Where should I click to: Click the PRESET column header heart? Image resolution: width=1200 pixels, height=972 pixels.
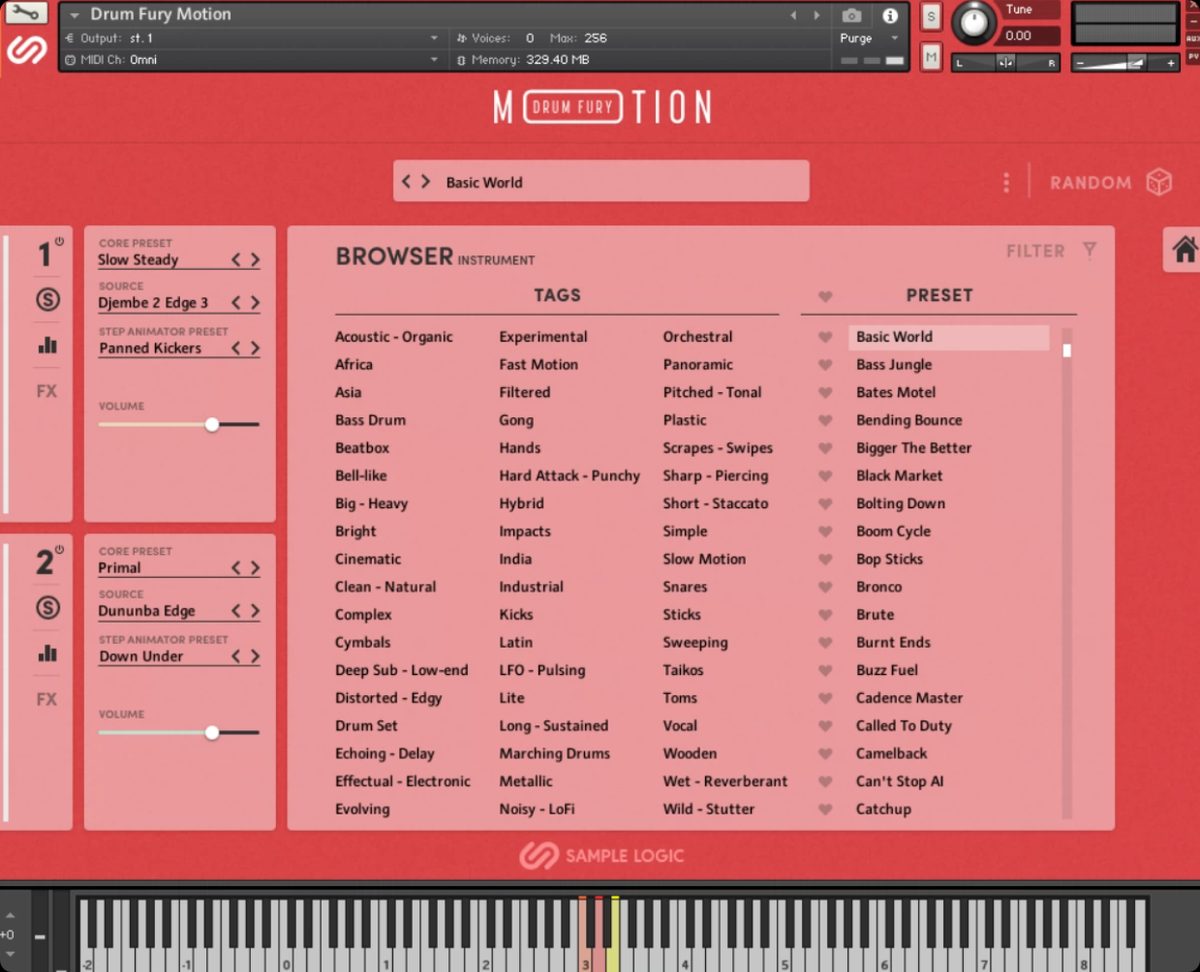[x=825, y=296]
